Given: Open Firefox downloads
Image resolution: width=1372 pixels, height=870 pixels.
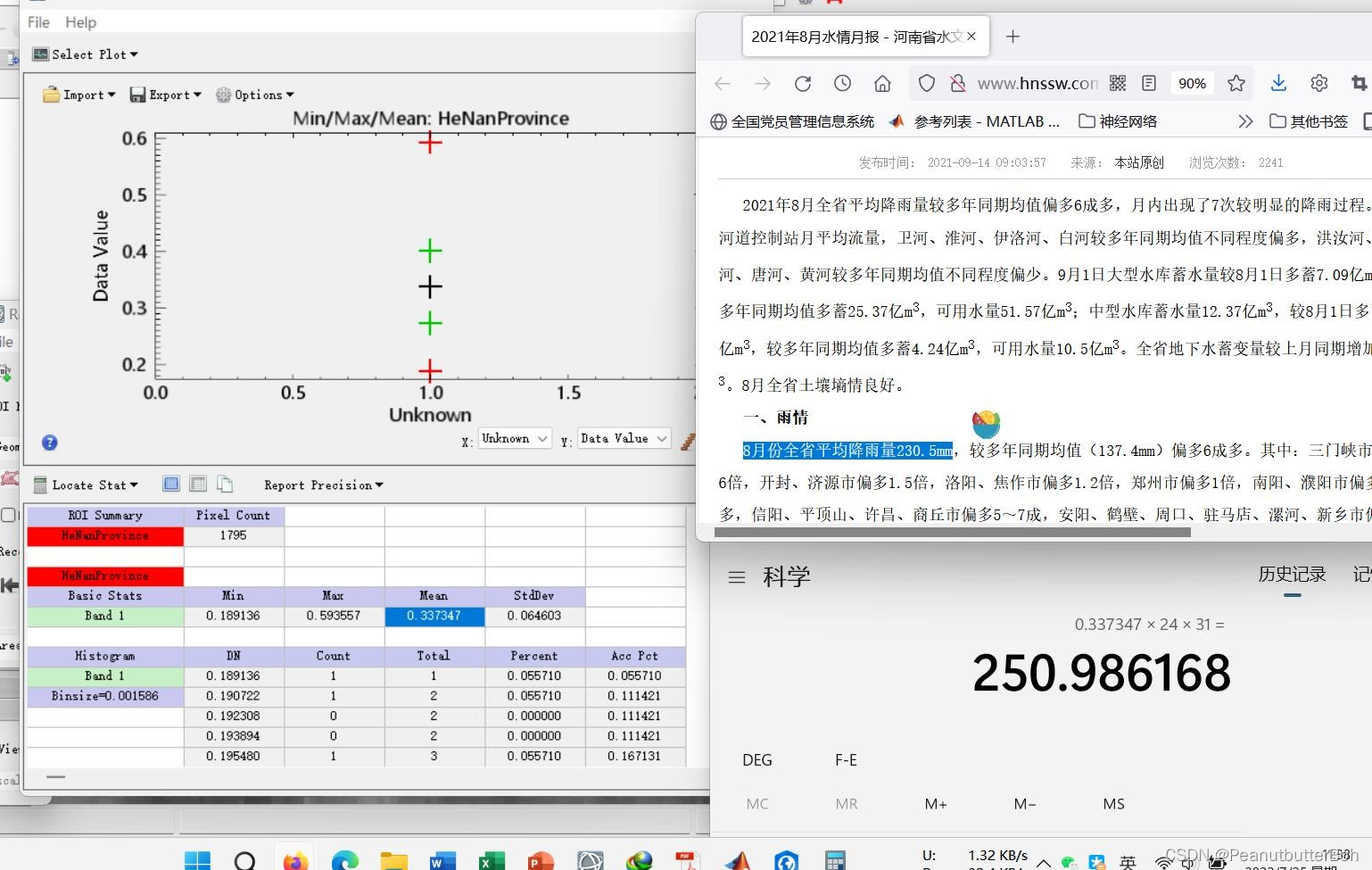Looking at the screenshot, I should (1278, 83).
